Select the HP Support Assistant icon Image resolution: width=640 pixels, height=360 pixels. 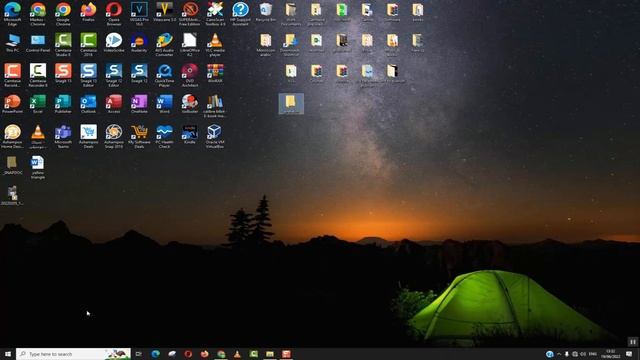point(240,13)
